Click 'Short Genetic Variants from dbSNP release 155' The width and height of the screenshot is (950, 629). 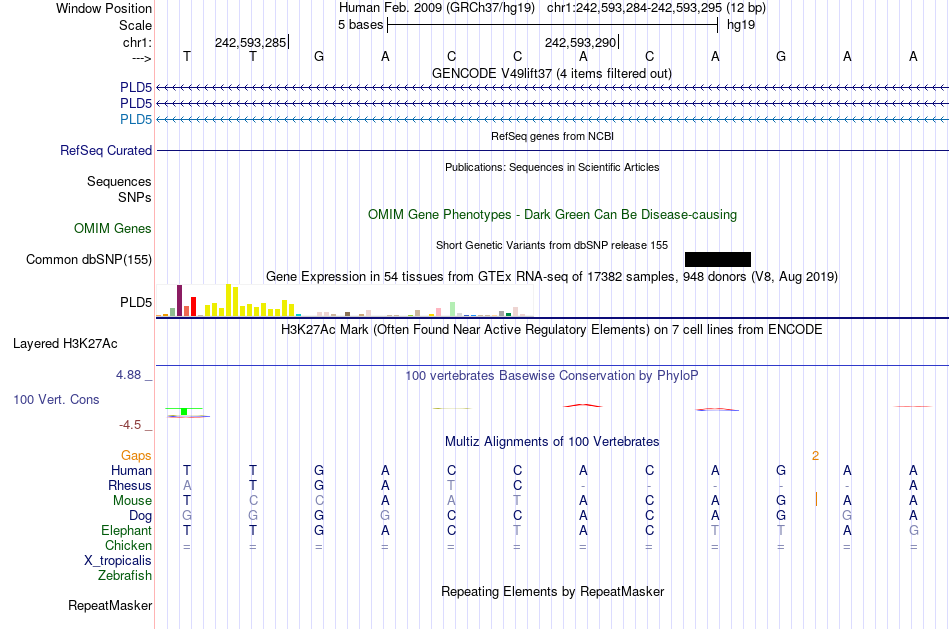tap(552, 245)
